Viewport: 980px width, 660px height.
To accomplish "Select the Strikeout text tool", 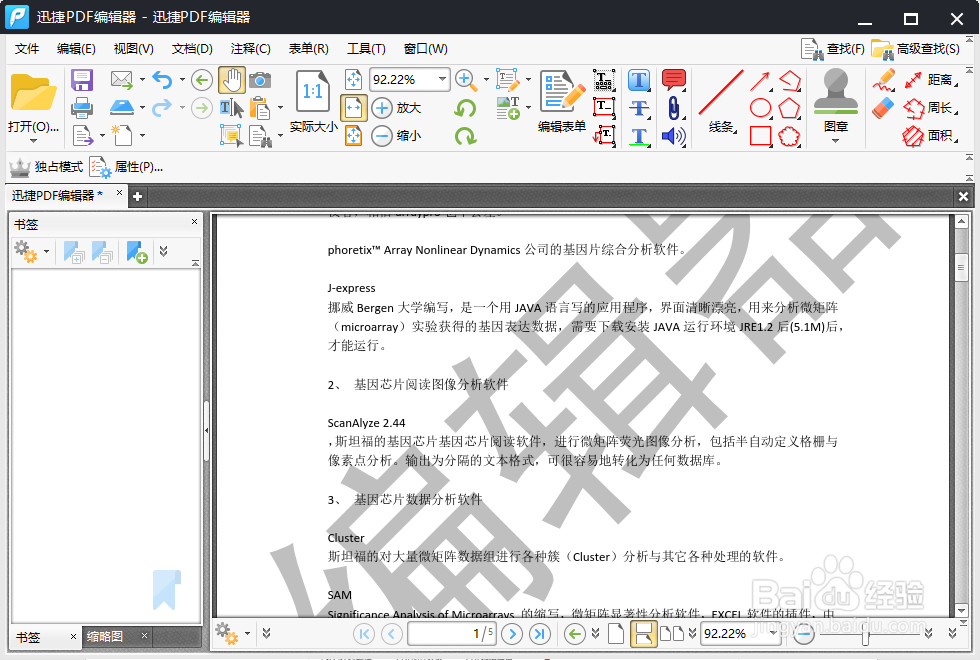I will click(x=639, y=108).
